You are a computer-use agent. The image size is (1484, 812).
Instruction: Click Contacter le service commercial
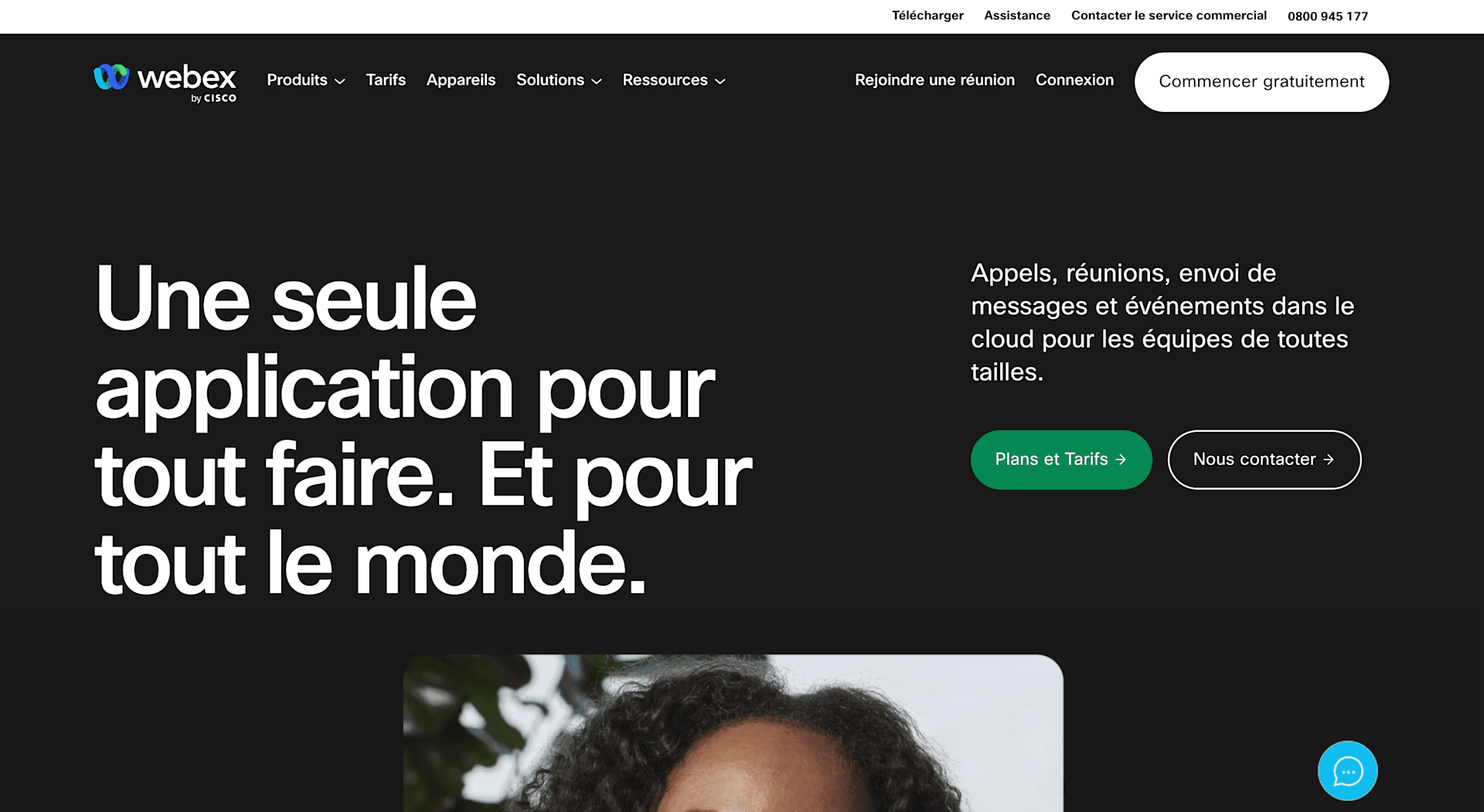click(x=1169, y=16)
